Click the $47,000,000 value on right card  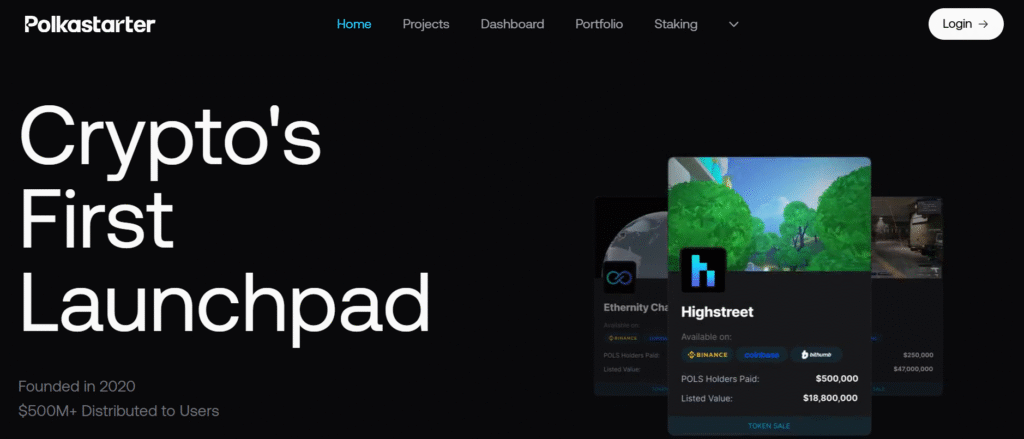(x=913, y=369)
